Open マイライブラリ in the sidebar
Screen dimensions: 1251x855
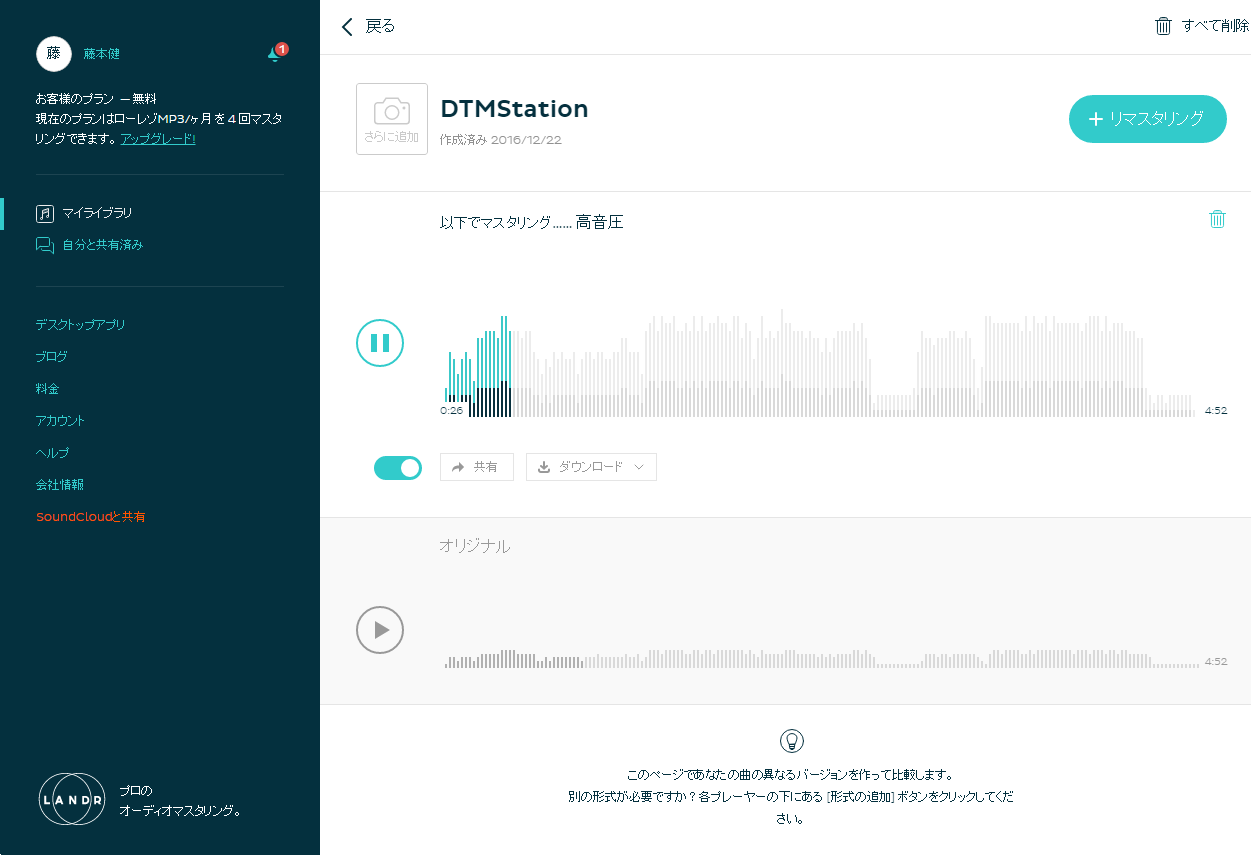pos(97,213)
